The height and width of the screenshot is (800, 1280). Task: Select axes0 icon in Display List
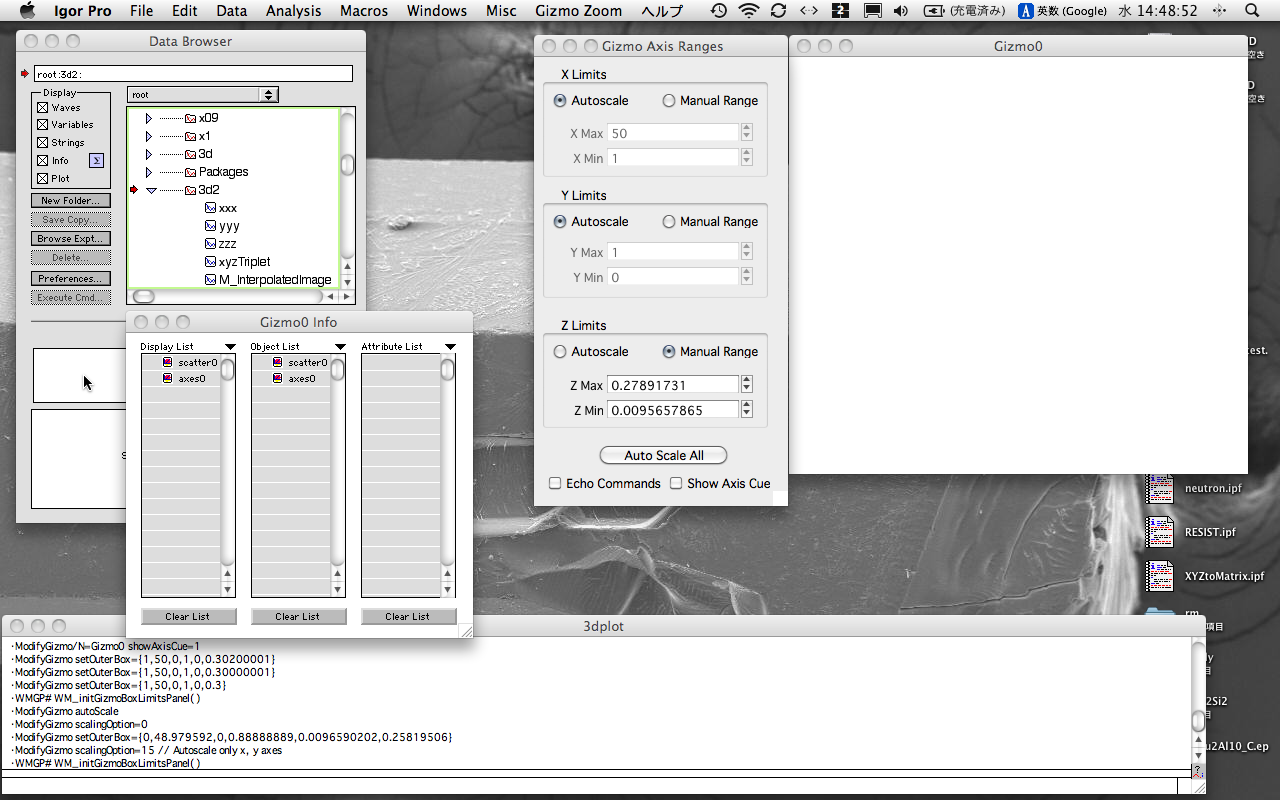tap(168, 379)
